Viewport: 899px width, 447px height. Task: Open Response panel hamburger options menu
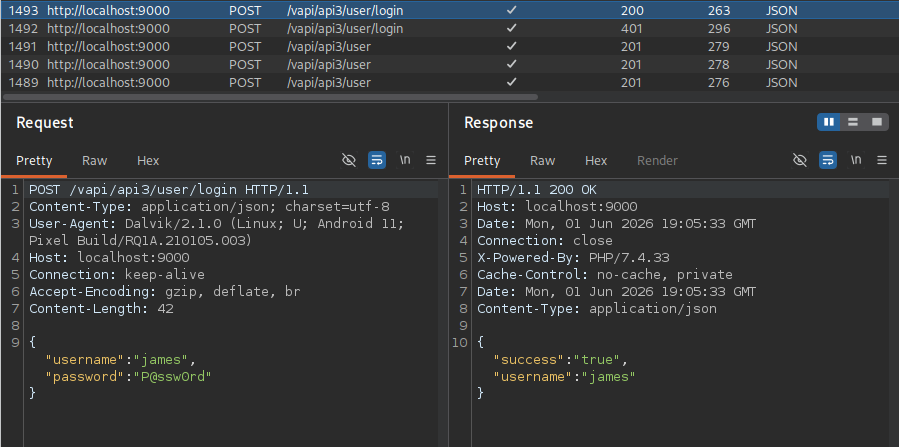[x=882, y=160]
